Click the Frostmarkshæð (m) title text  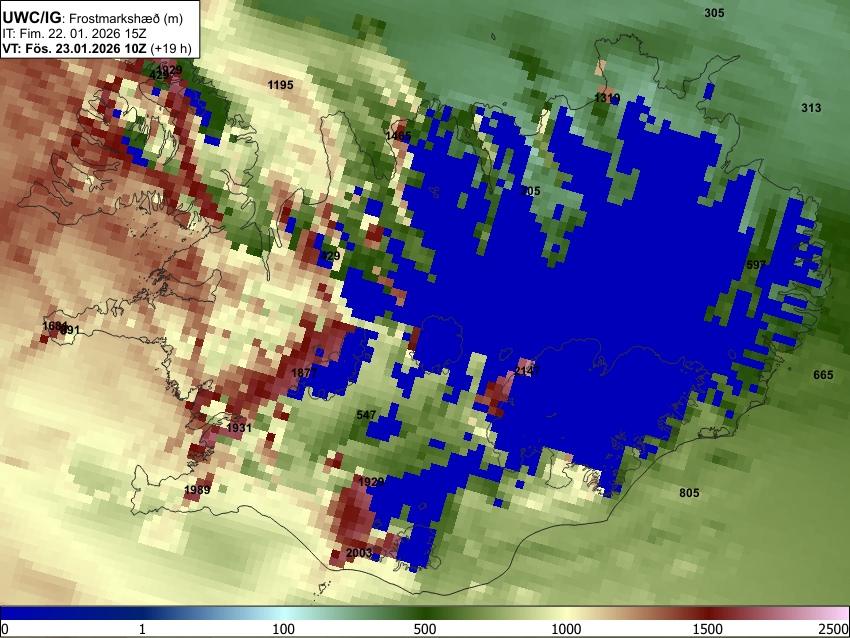126,18
